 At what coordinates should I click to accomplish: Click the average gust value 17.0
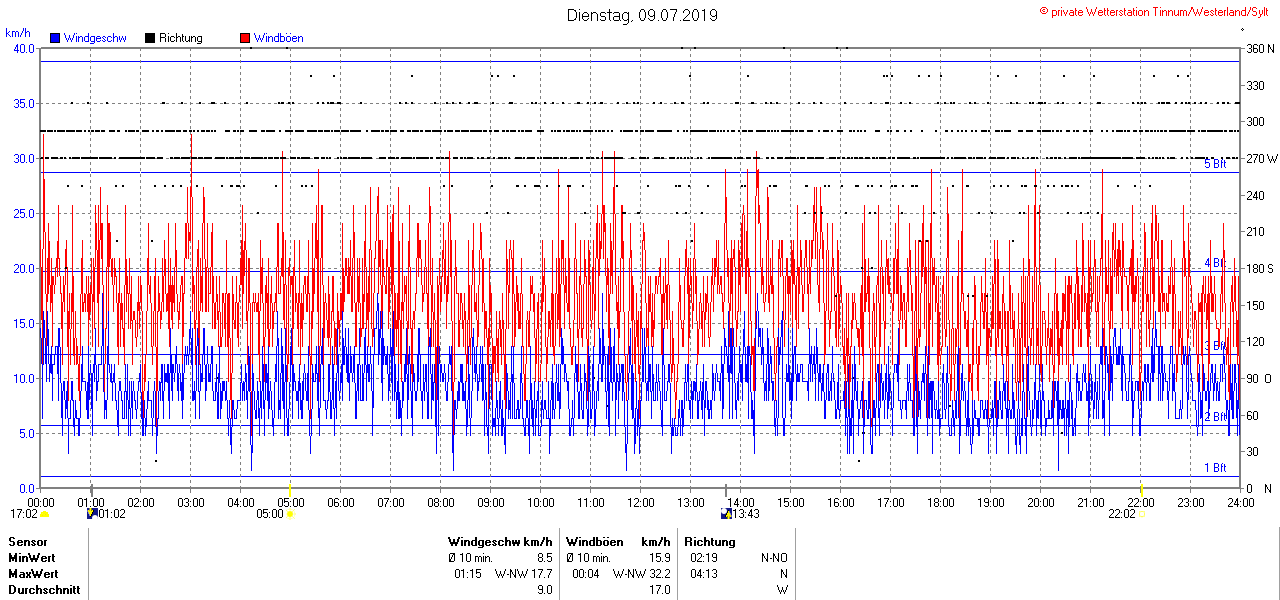point(660,590)
